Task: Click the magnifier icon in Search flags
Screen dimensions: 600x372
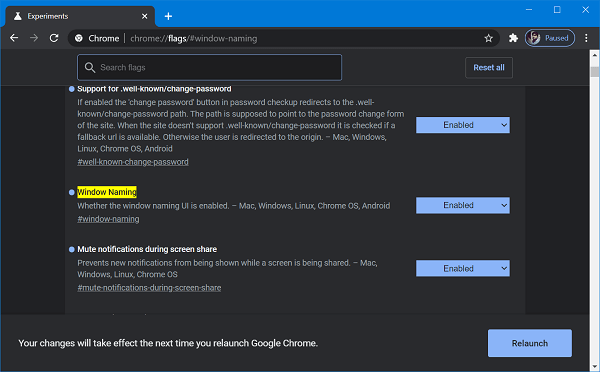Action: (90, 67)
